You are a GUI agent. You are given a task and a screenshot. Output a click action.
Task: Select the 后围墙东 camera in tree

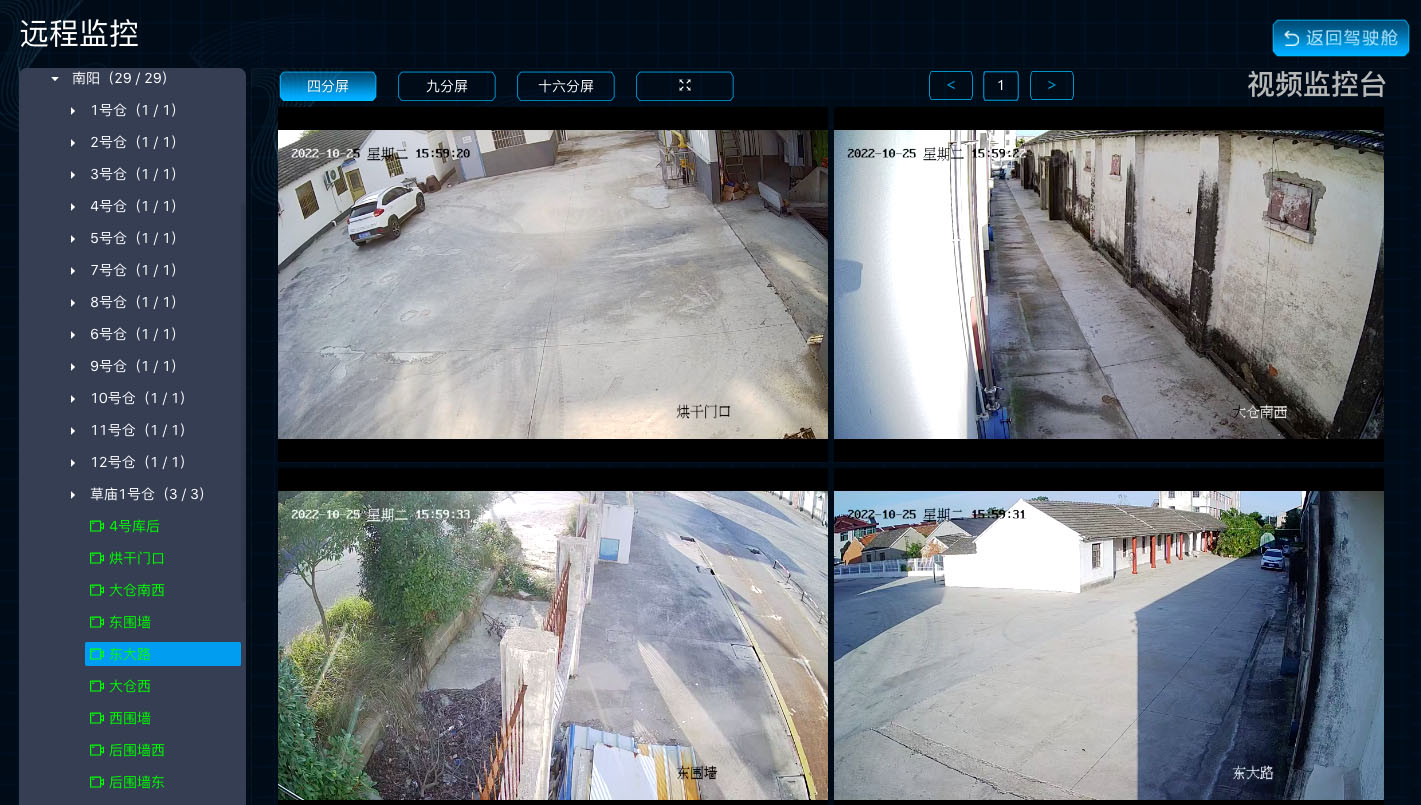pyautogui.click(x=137, y=782)
